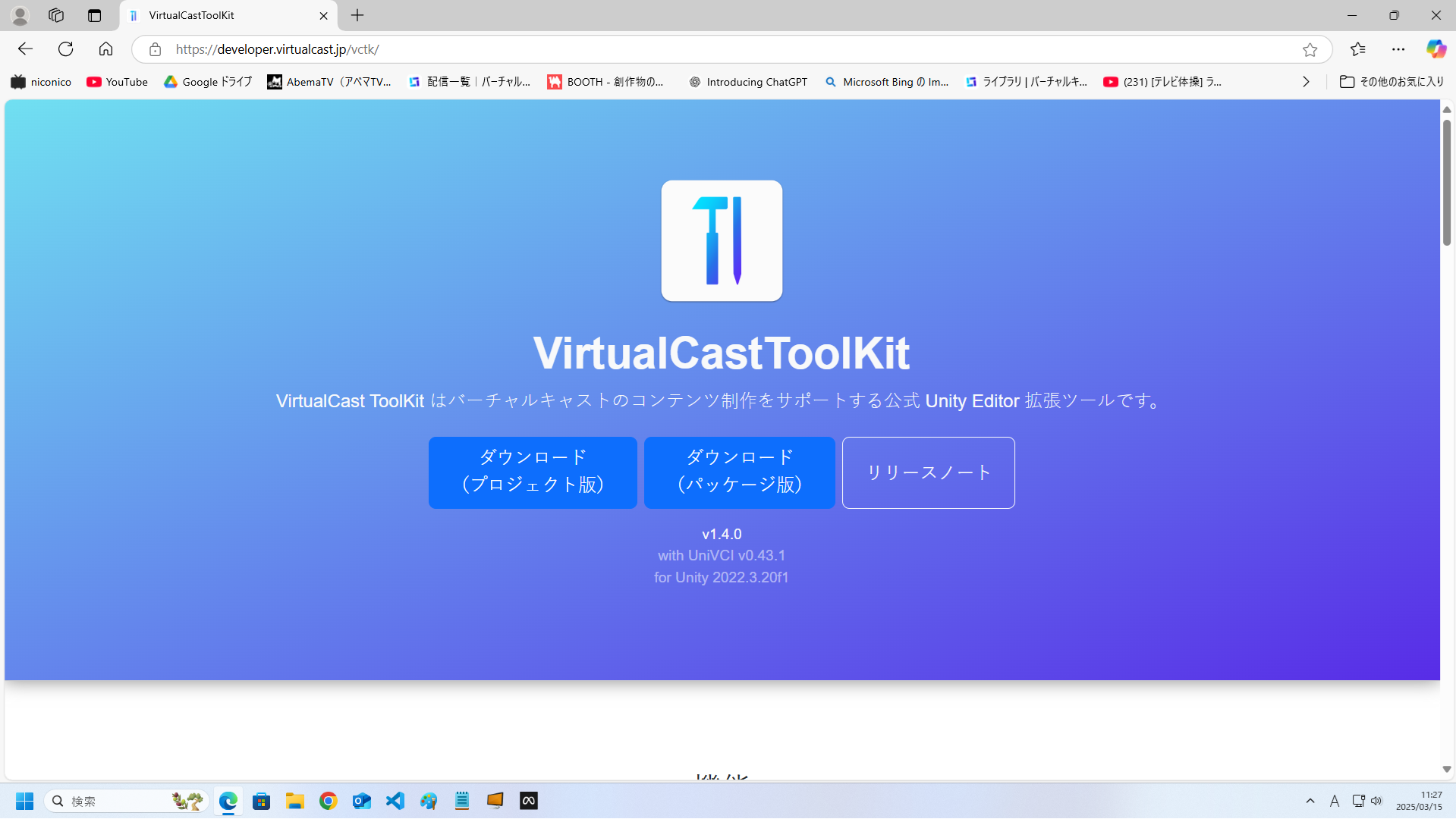View site information lock icon
Viewport: 1456px width, 819px height.
tap(155, 49)
